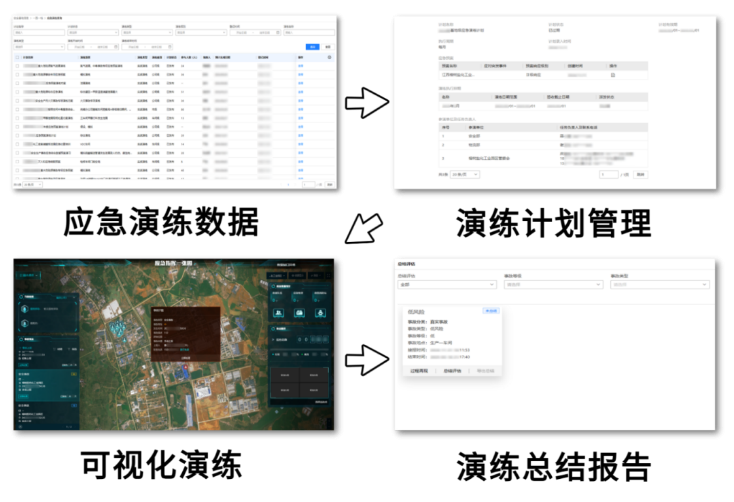Click 导出总结 on the 低风险 card

[485, 371]
